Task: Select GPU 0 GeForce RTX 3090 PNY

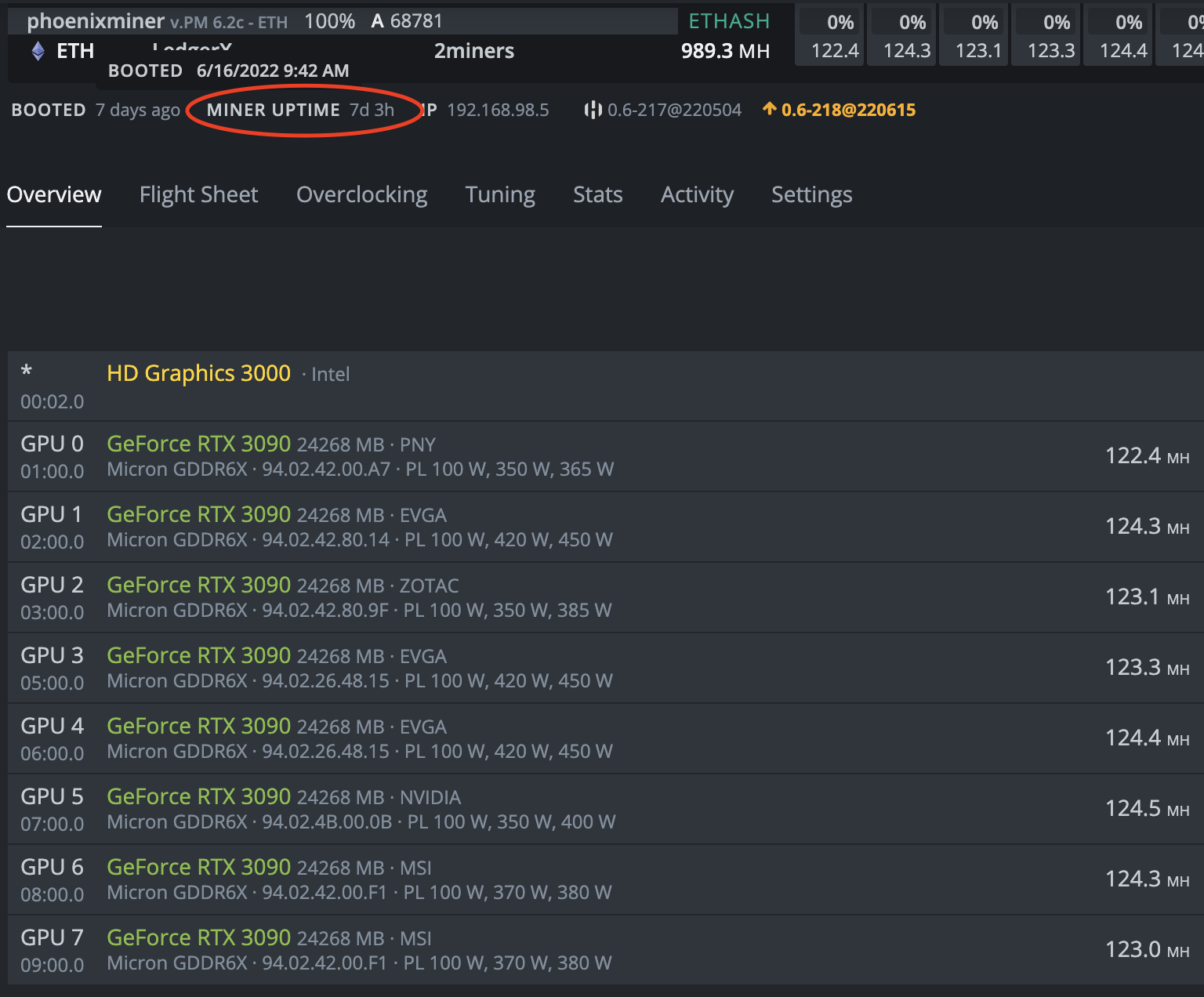Action: (606, 456)
